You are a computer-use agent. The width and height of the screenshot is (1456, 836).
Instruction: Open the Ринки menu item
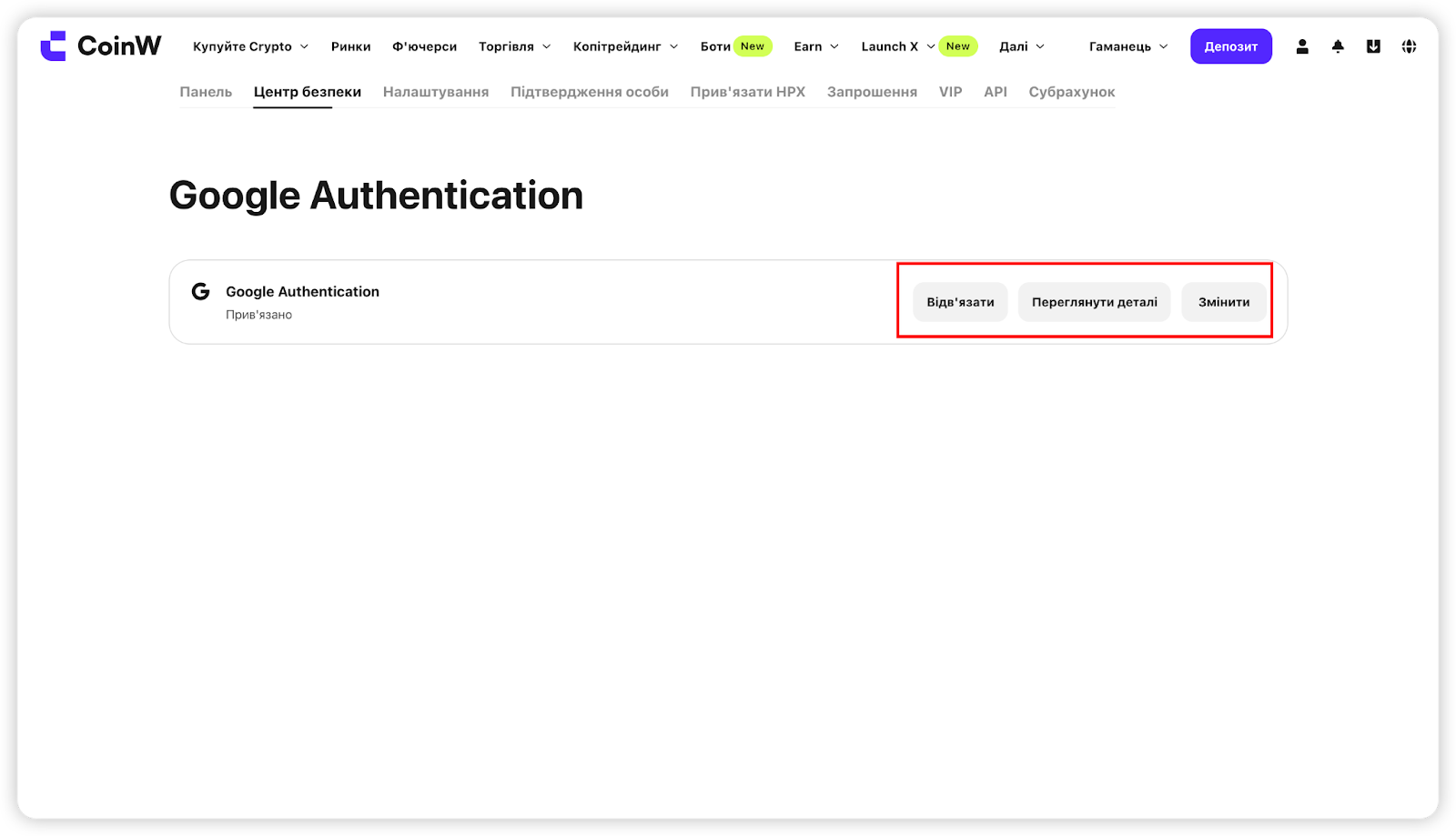pyautogui.click(x=350, y=46)
